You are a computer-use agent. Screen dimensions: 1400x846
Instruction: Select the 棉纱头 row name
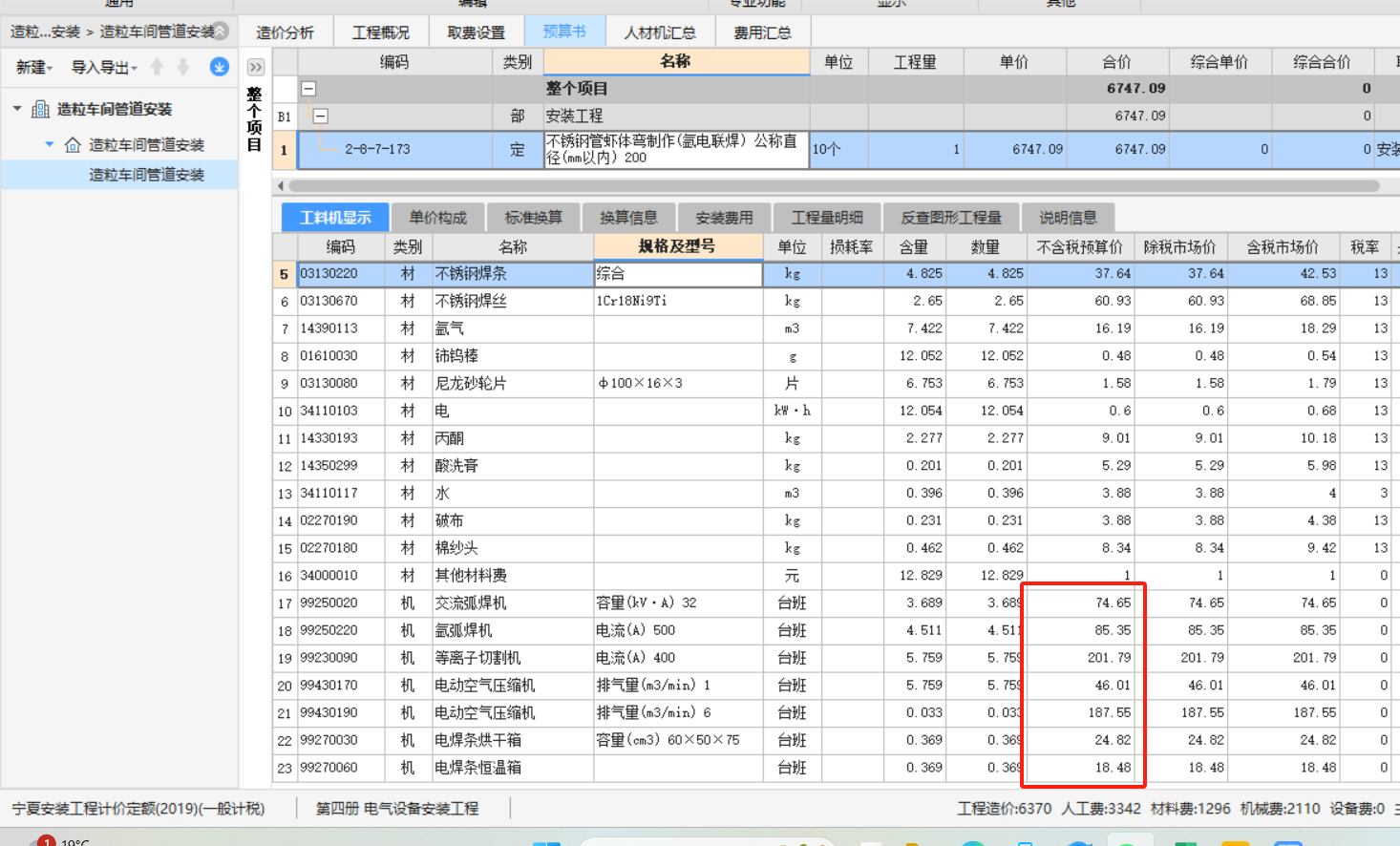456,548
